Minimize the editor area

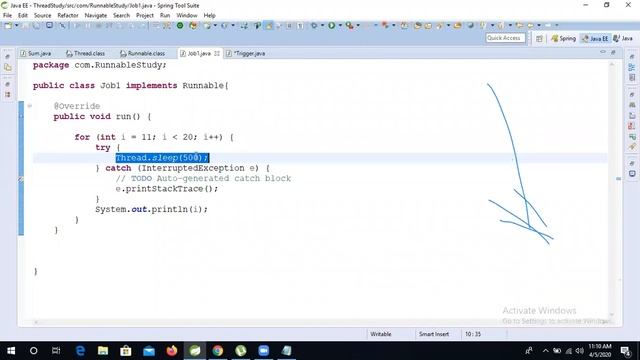click(x=603, y=53)
